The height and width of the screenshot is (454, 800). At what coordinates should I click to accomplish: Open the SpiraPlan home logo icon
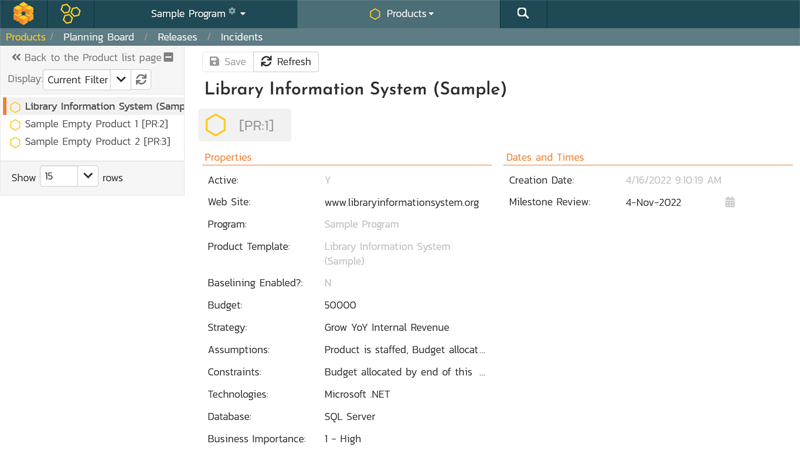(23, 13)
